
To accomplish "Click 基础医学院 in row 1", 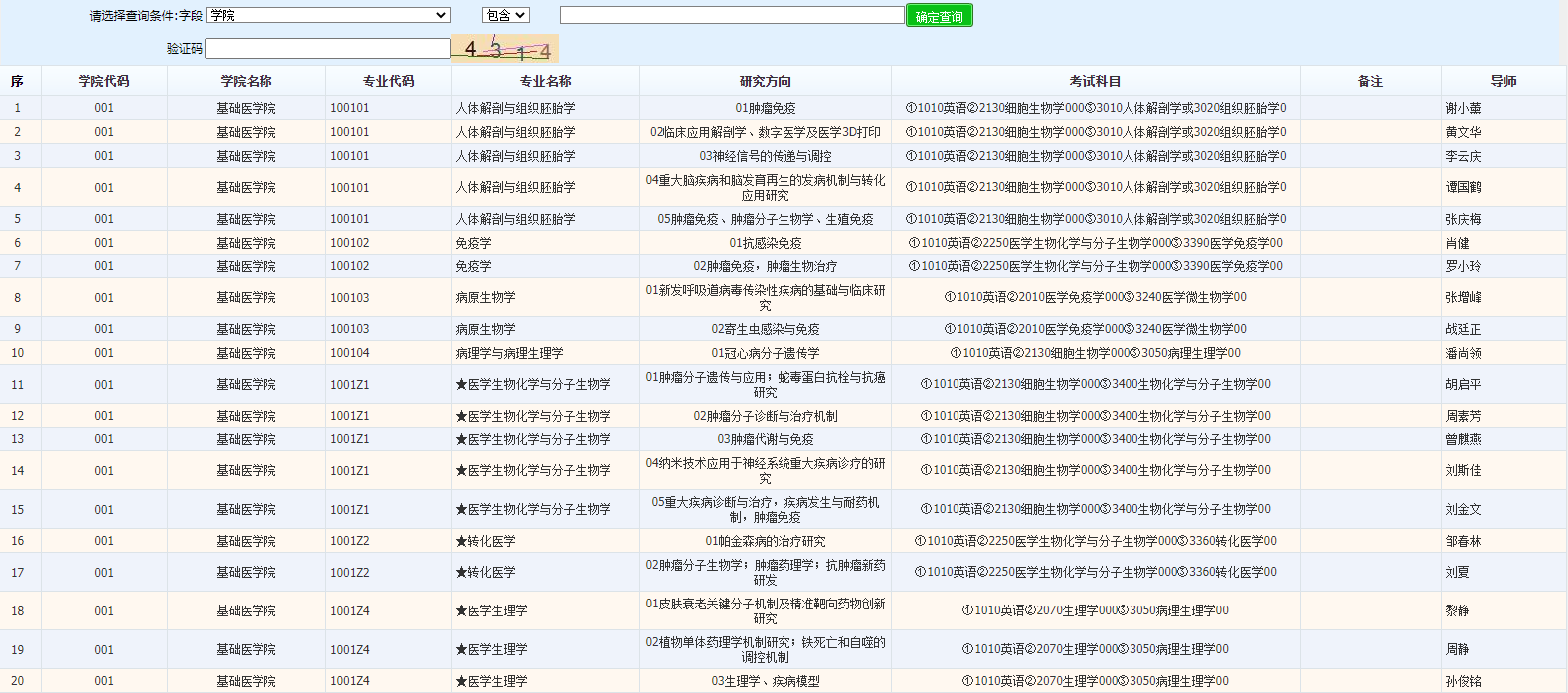I will [247, 108].
